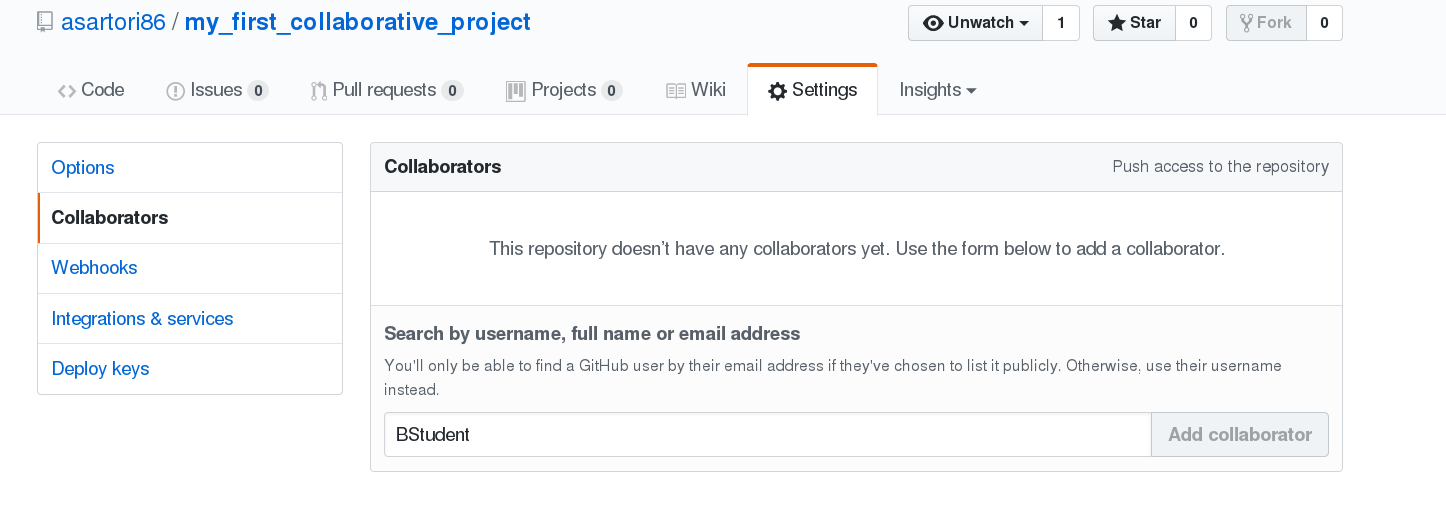This screenshot has width=1446, height=511.
Task: Select Webhooks in settings sidebar
Action: tap(94, 268)
